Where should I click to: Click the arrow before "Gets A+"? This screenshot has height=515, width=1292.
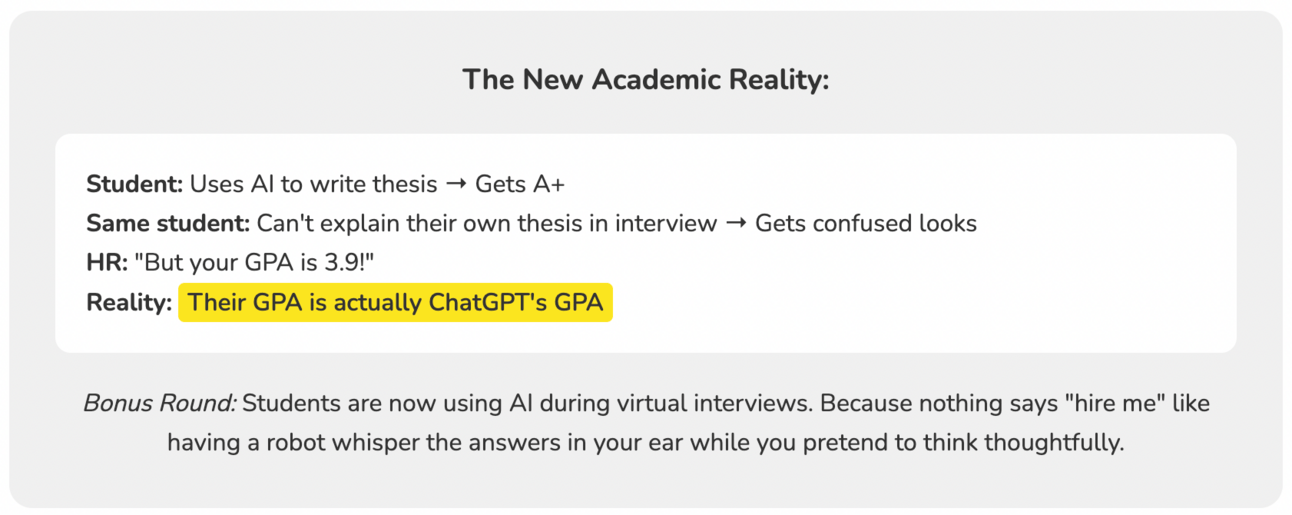[x=456, y=184]
